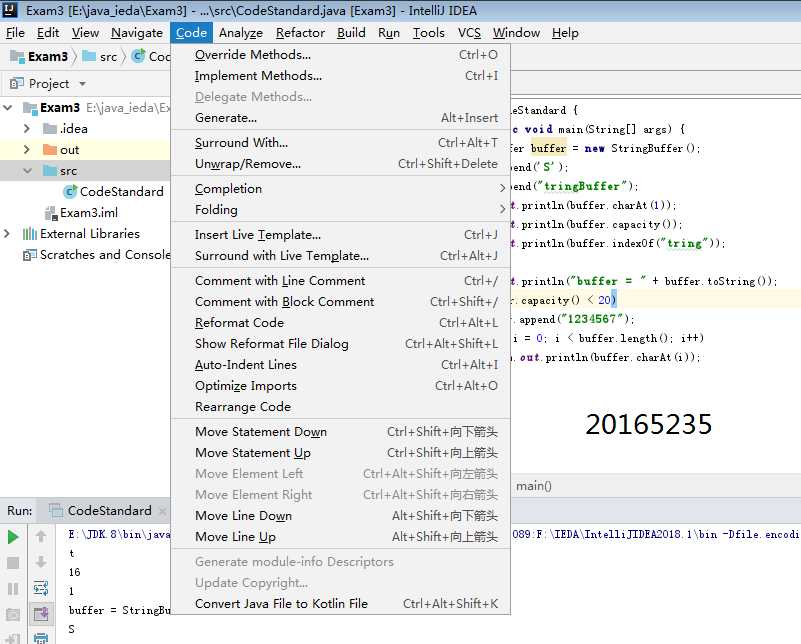
Task: Select Reformat Code menu entry
Action: point(341,322)
